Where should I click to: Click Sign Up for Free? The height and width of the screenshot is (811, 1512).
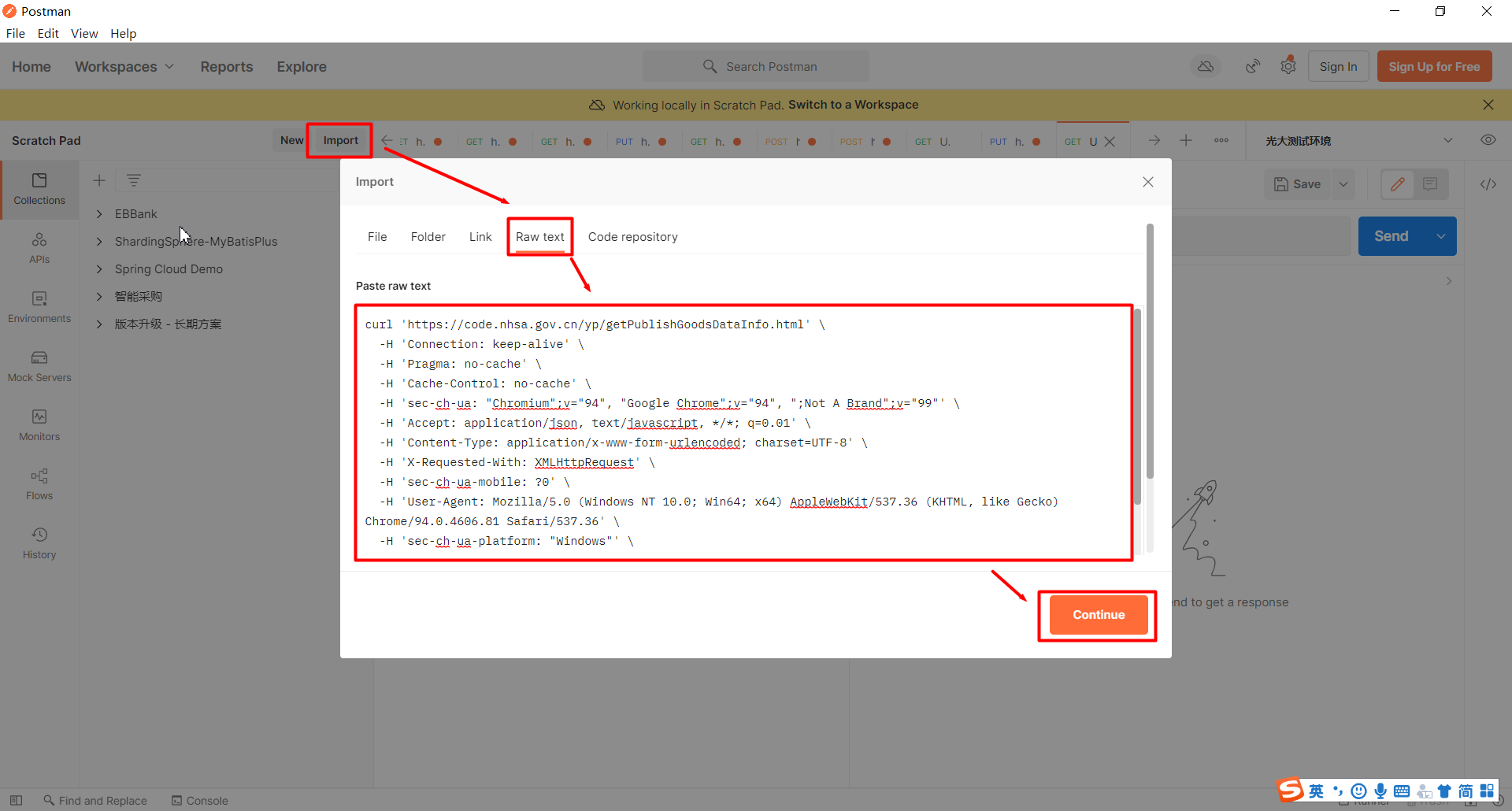1435,66
